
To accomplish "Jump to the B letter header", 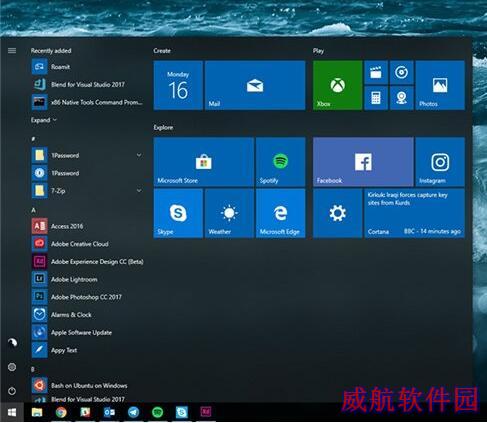I will click(33, 369).
